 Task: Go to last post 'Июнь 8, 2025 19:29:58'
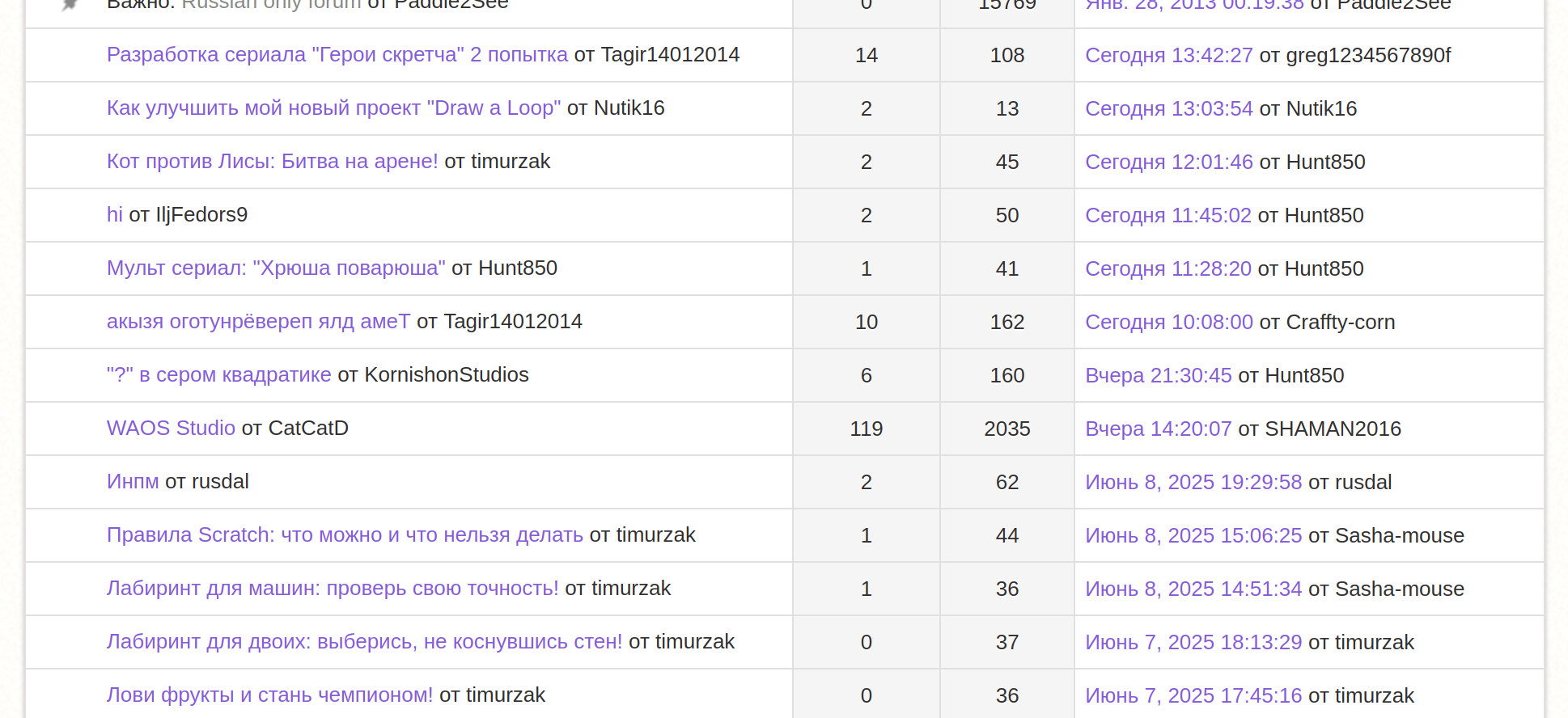(x=1193, y=482)
